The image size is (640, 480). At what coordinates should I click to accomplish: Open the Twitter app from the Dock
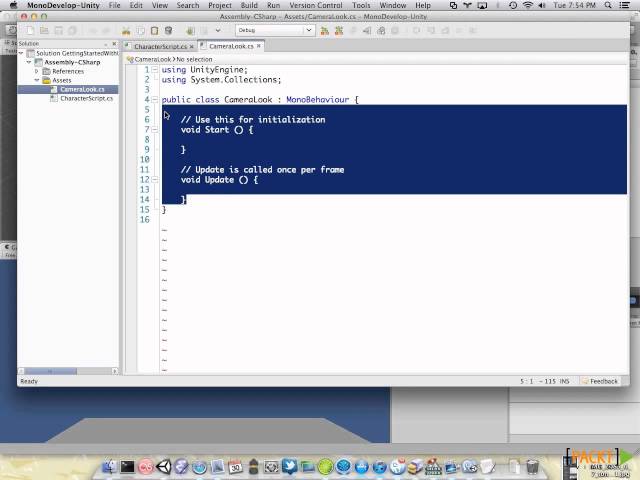[x=289, y=466]
